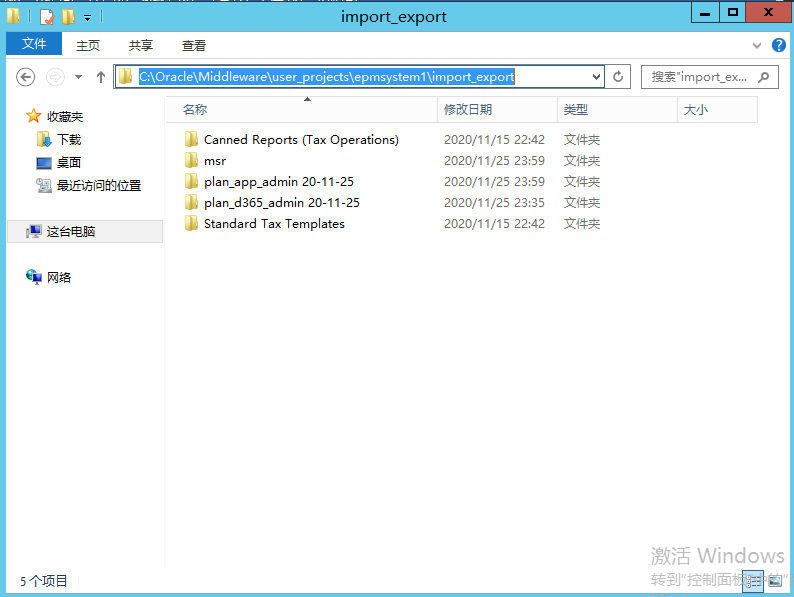Switch to details view icon
This screenshot has width=794, height=597.
[x=753, y=581]
